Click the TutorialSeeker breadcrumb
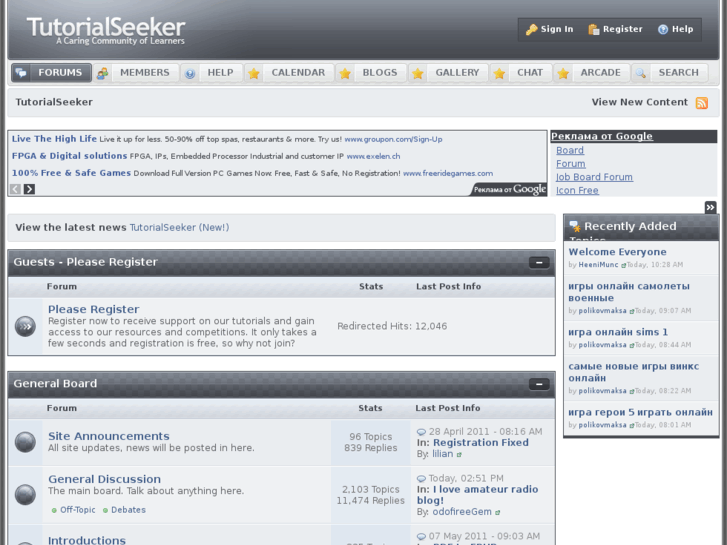This screenshot has height=545, width=727. tap(54, 102)
